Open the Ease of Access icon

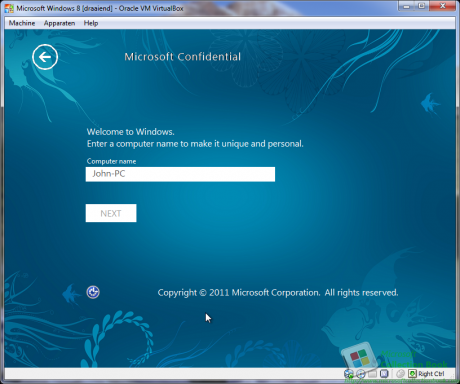pyautogui.click(x=93, y=292)
